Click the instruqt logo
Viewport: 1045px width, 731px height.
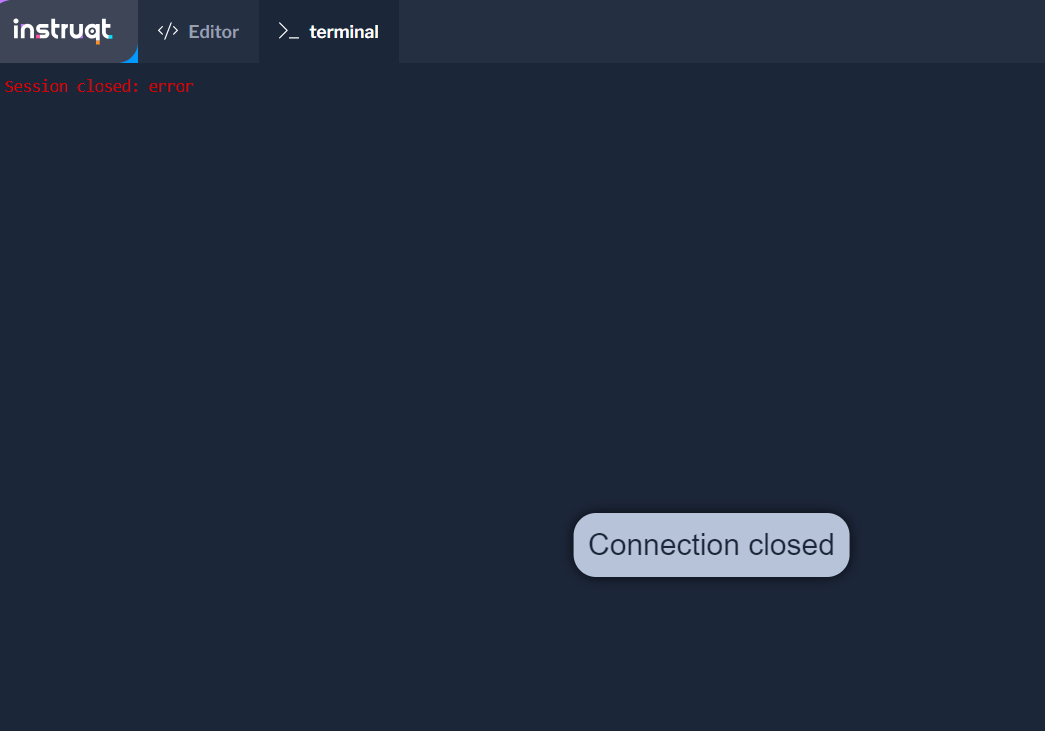[63, 30]
